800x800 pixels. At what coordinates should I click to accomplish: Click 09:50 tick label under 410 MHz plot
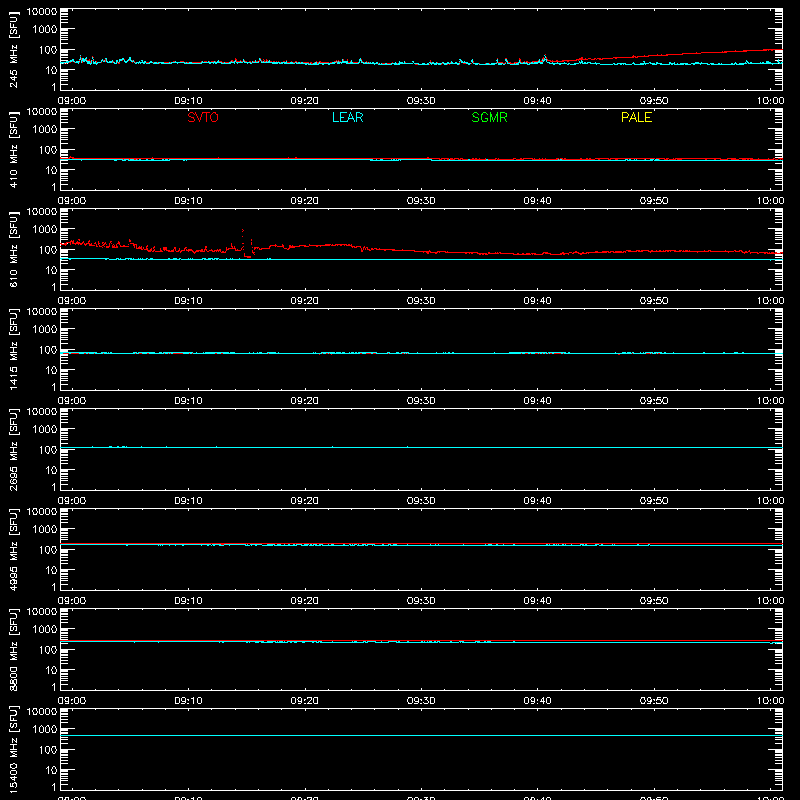(x=654, y=201)
